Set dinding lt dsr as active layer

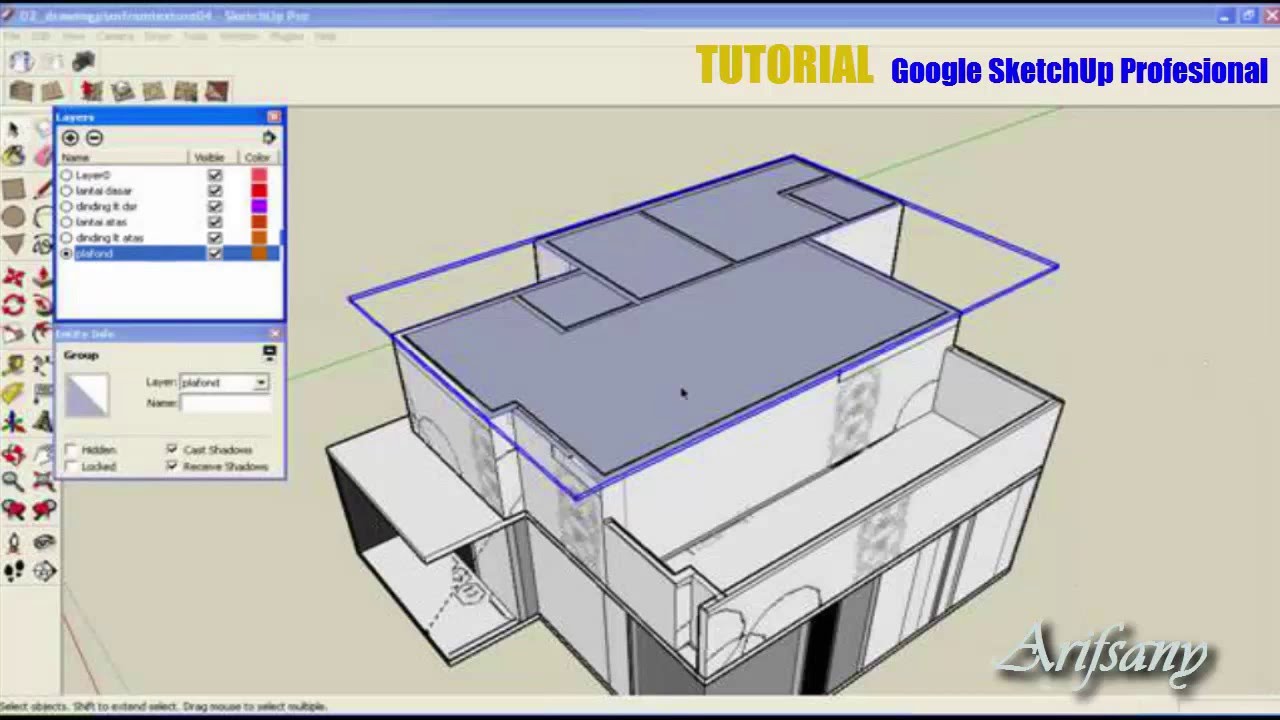66,206
